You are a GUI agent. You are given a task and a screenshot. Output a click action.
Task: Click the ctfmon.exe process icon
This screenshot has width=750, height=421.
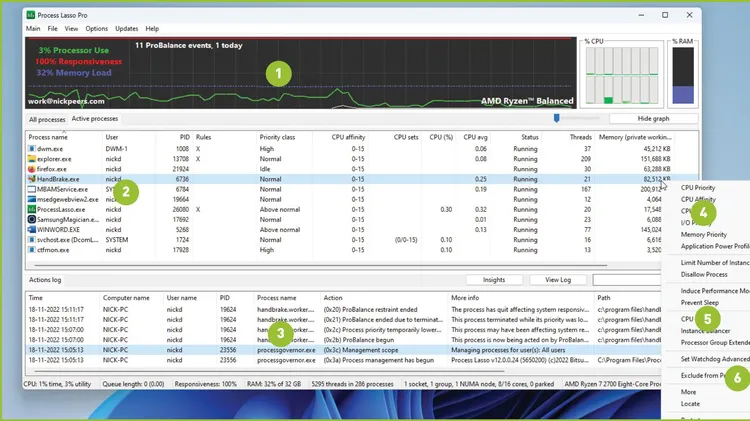[32, 250]
